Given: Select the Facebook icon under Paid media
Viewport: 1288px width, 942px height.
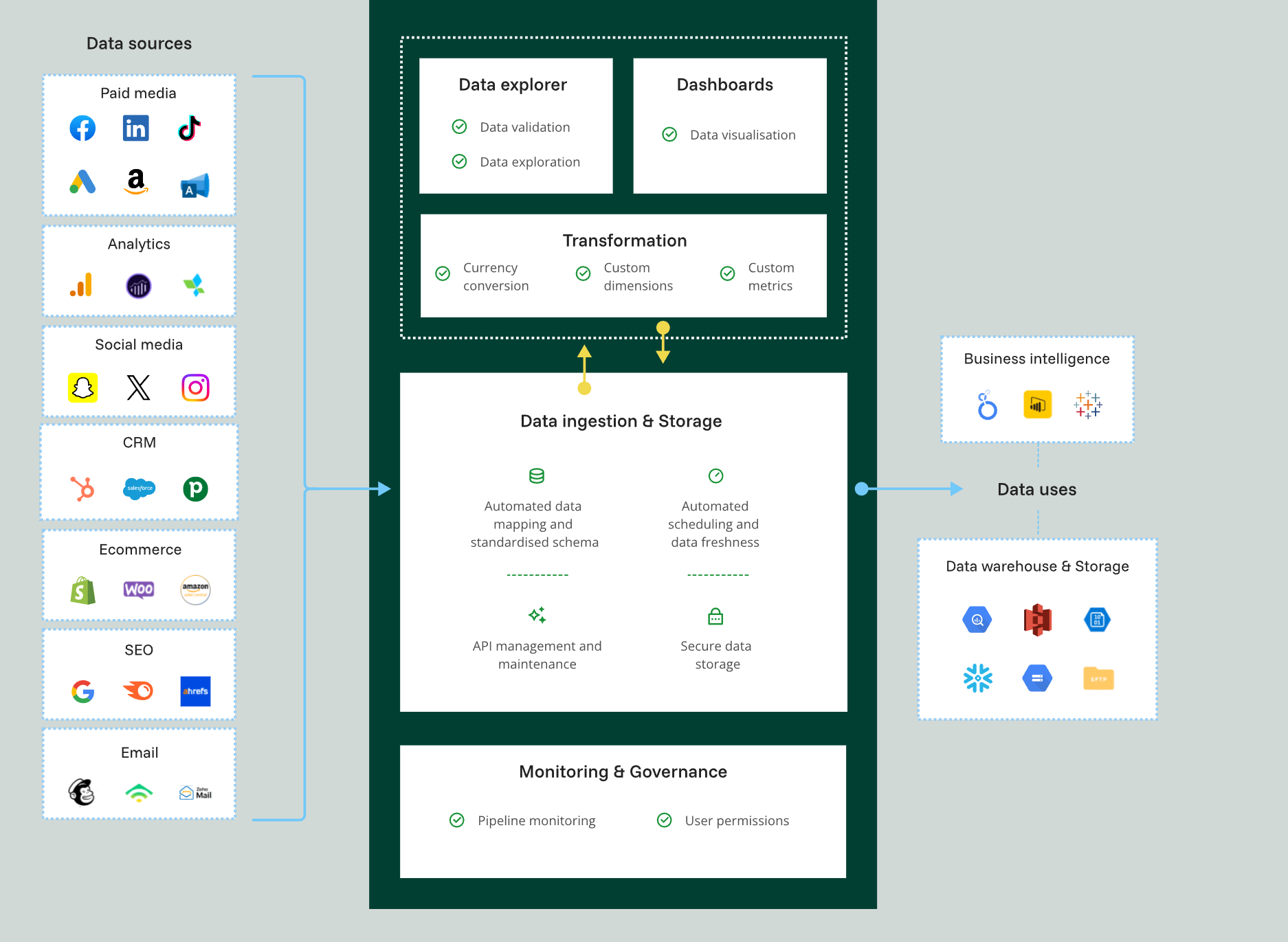Looking at the screenshot, I should coord(82,128).
